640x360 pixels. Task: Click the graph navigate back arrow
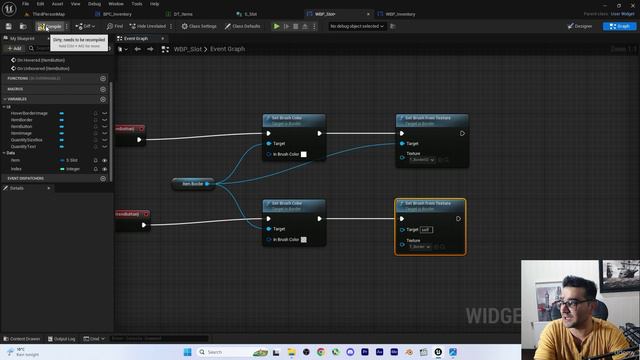tap(138, 49)
